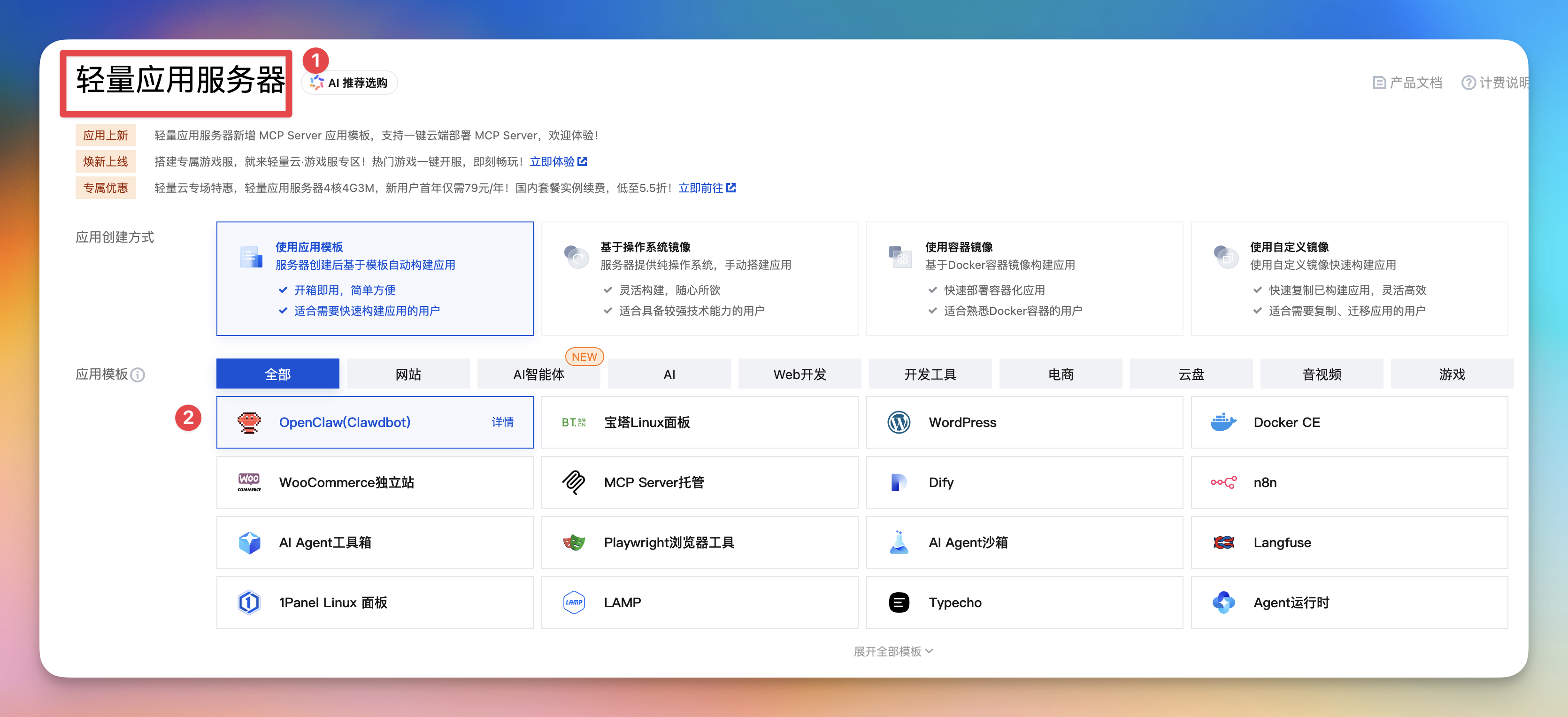Click the Typecho logo icon
Image resolution: width=1568 pixels, height=717 pixels.
(x=899, y=603)
